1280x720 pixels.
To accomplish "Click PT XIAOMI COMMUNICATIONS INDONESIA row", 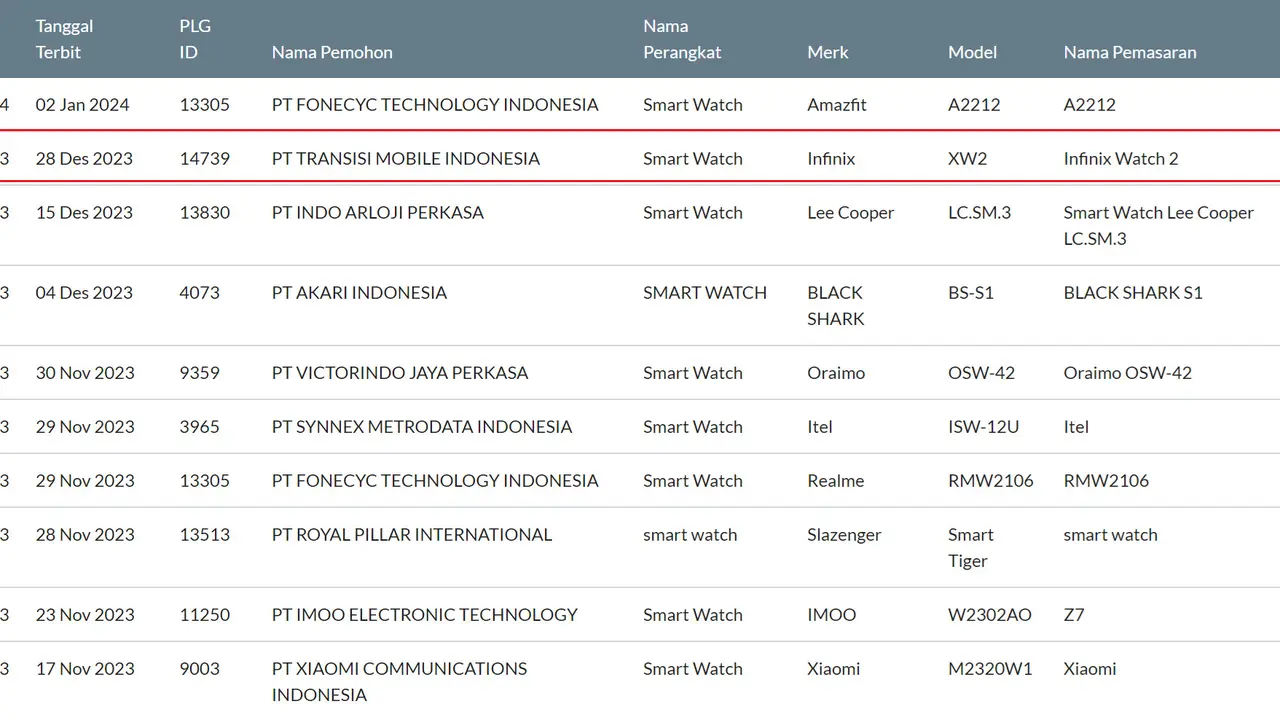I will 399,681.
